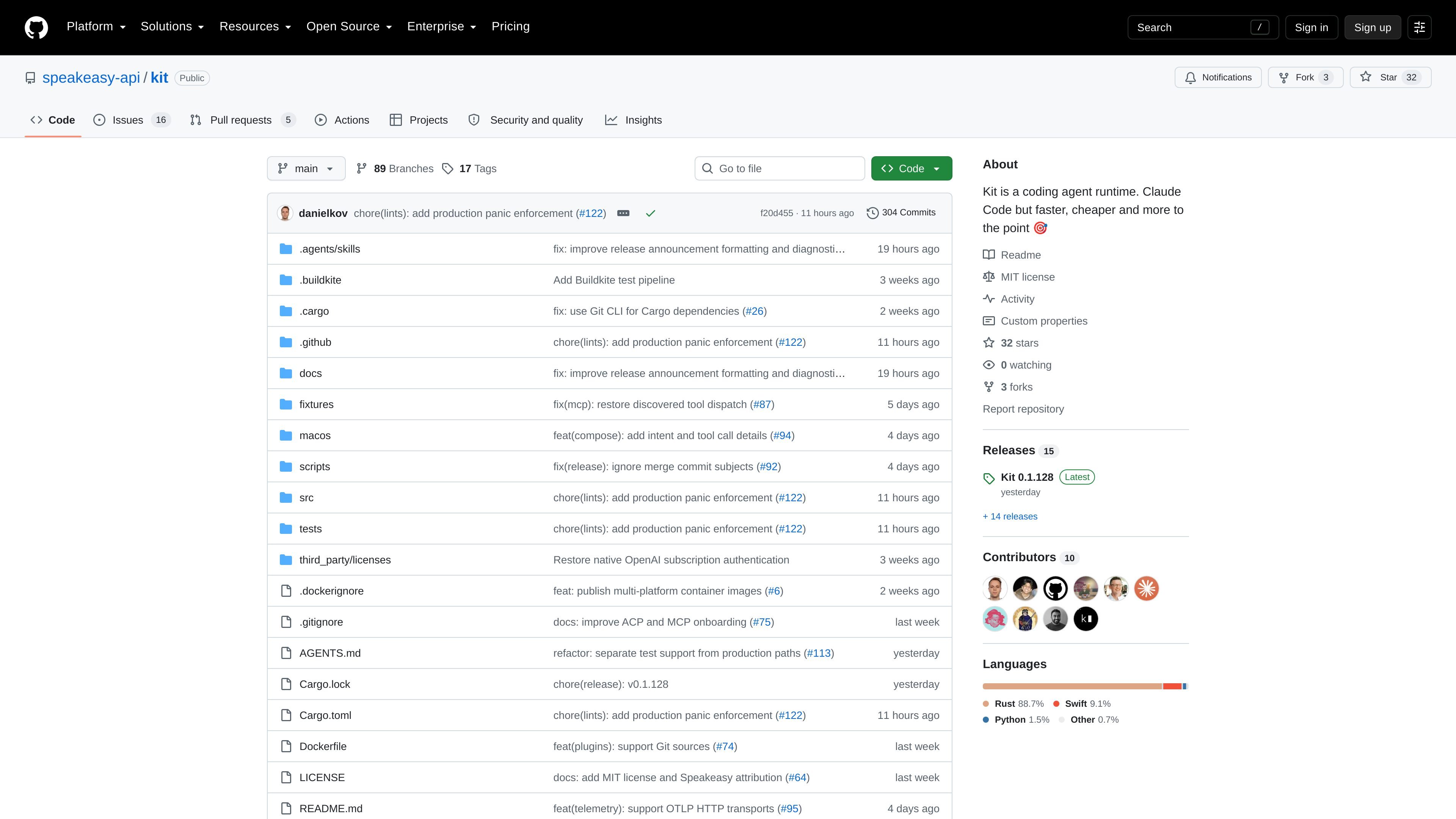Switch to the Issues tab
Screen dimensions: 1456x819
132,120
